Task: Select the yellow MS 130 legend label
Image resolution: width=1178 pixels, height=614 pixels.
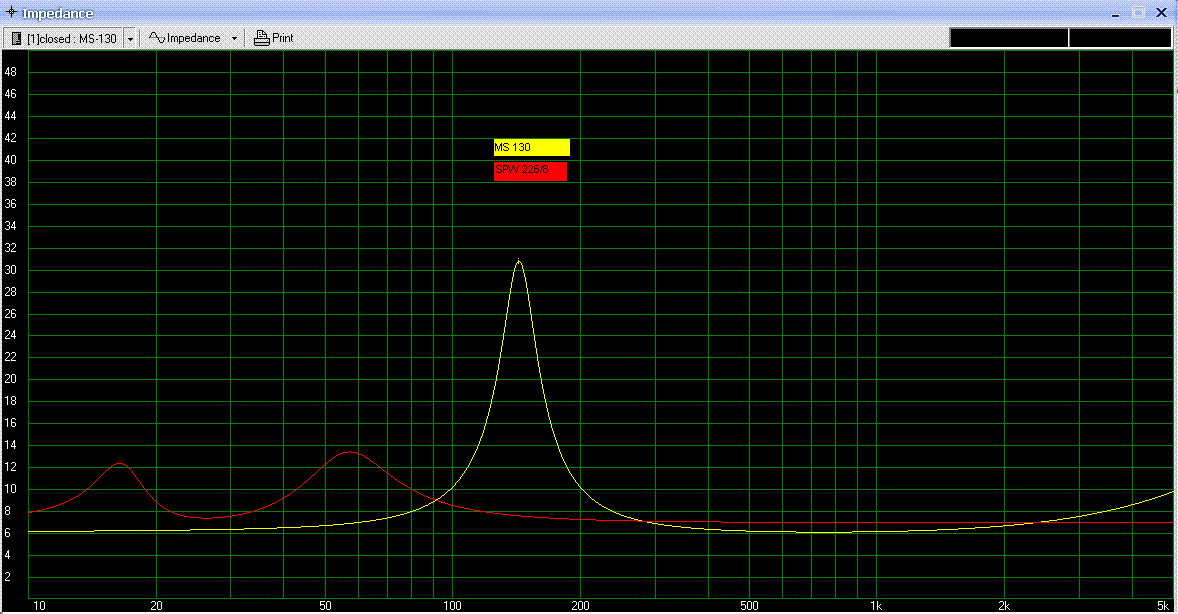Action: [531, 147]
